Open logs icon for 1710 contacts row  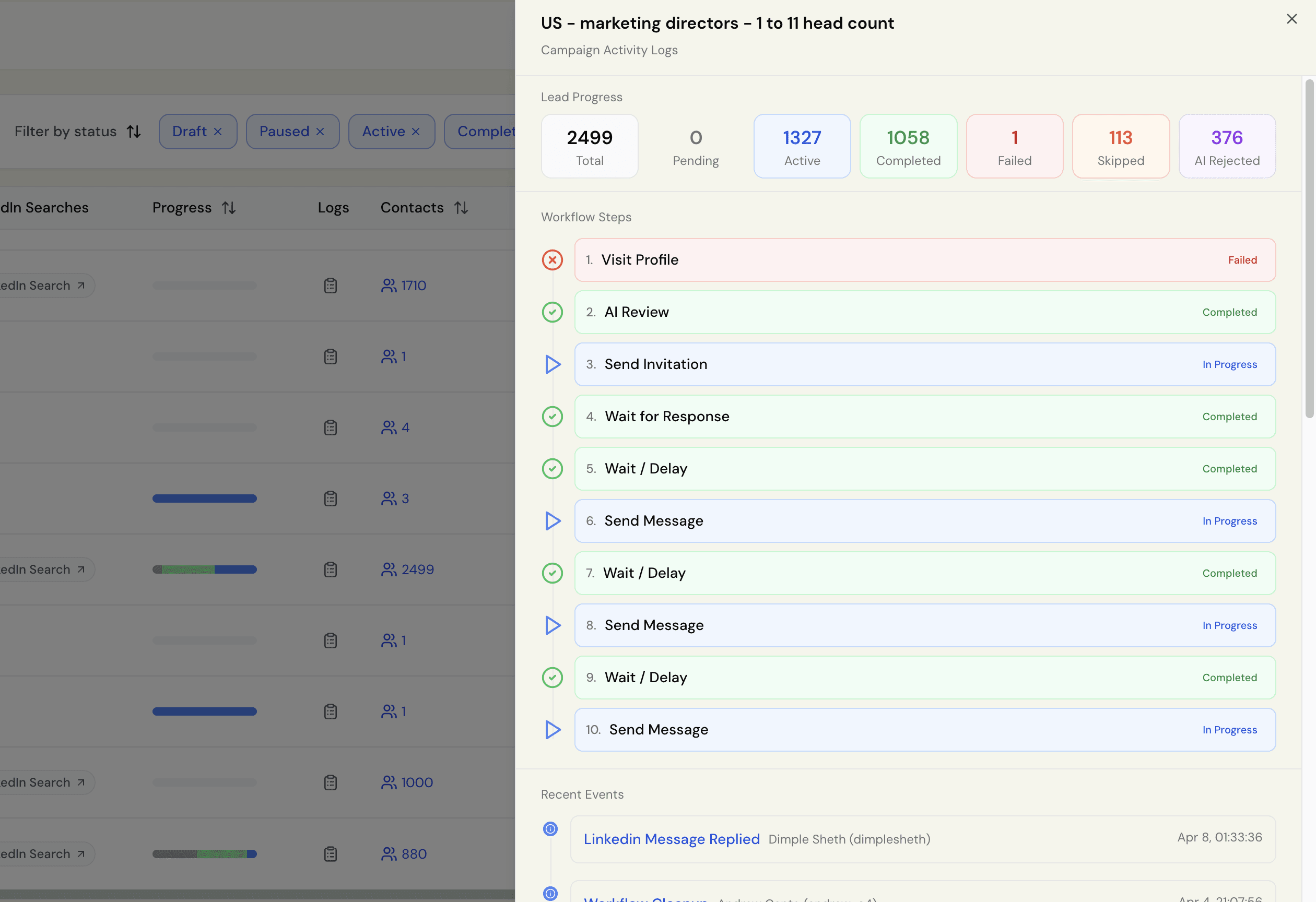point(330,286)
